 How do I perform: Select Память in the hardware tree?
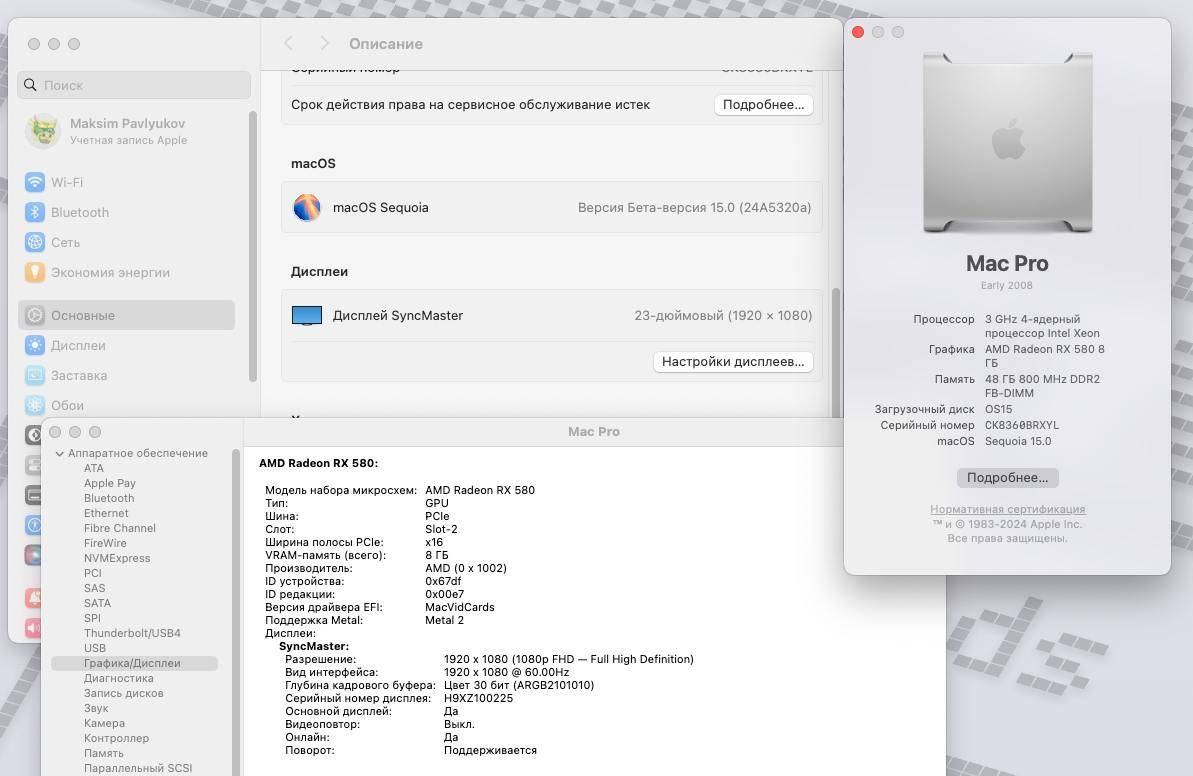click(103, 752)
